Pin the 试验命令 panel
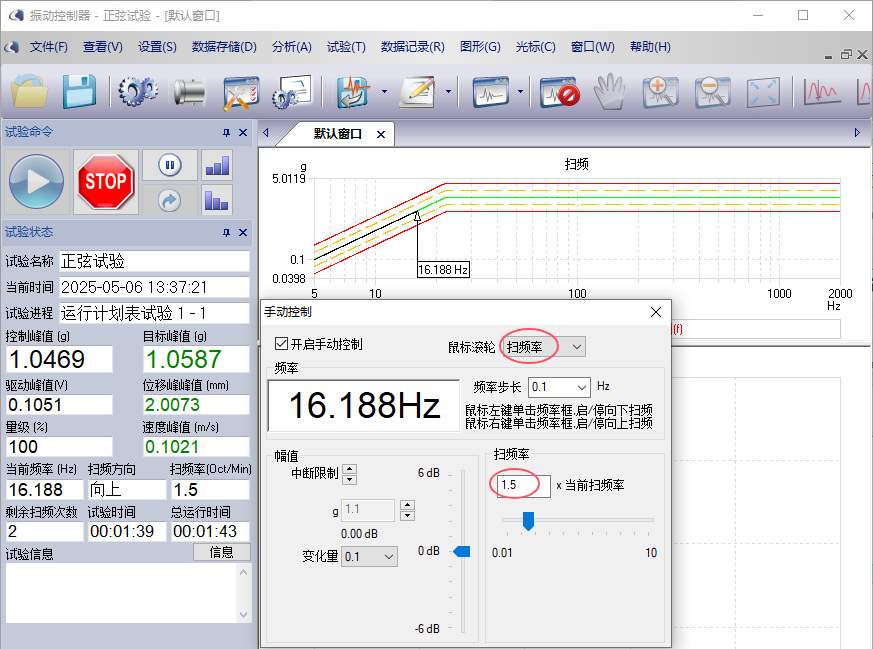 pos(226,132)
